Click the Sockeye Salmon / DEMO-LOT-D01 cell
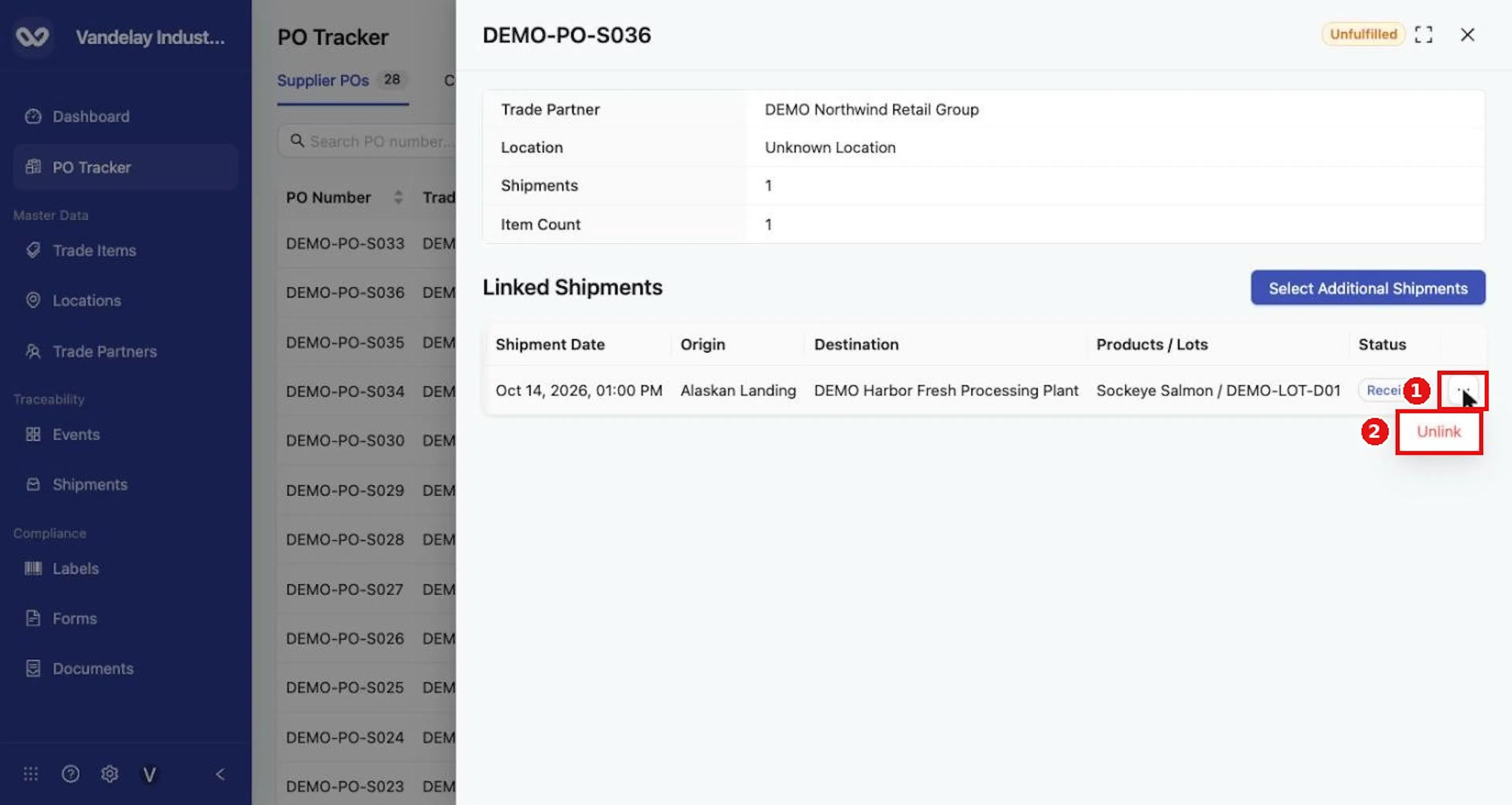Image resolution: width=1512 pixels, height=805 pixels. pyautogui.click(x=1218, y=390)
